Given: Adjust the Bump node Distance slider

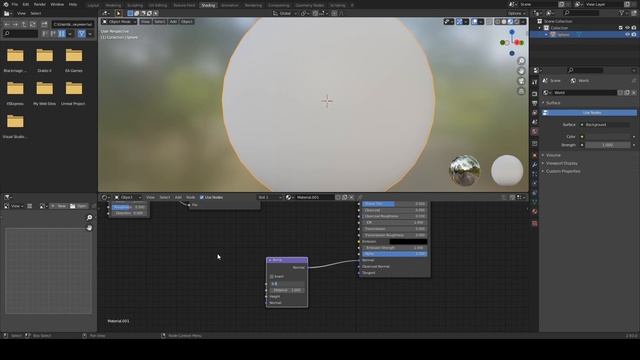Looking at the screenshot, I should click(287, 290).
